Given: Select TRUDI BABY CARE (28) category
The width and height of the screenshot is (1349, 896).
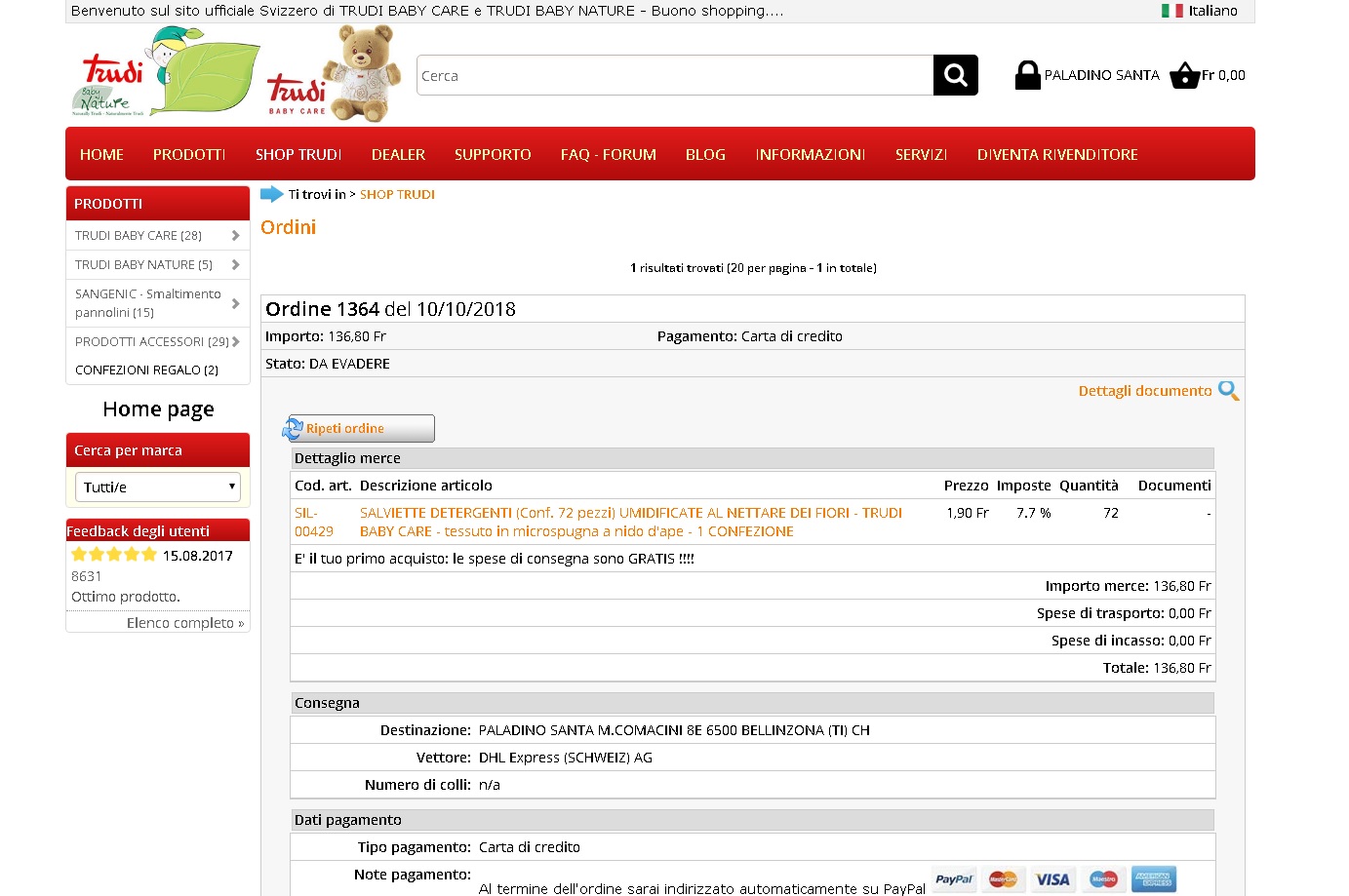Looking at the screenshot, I should [139, 235].
